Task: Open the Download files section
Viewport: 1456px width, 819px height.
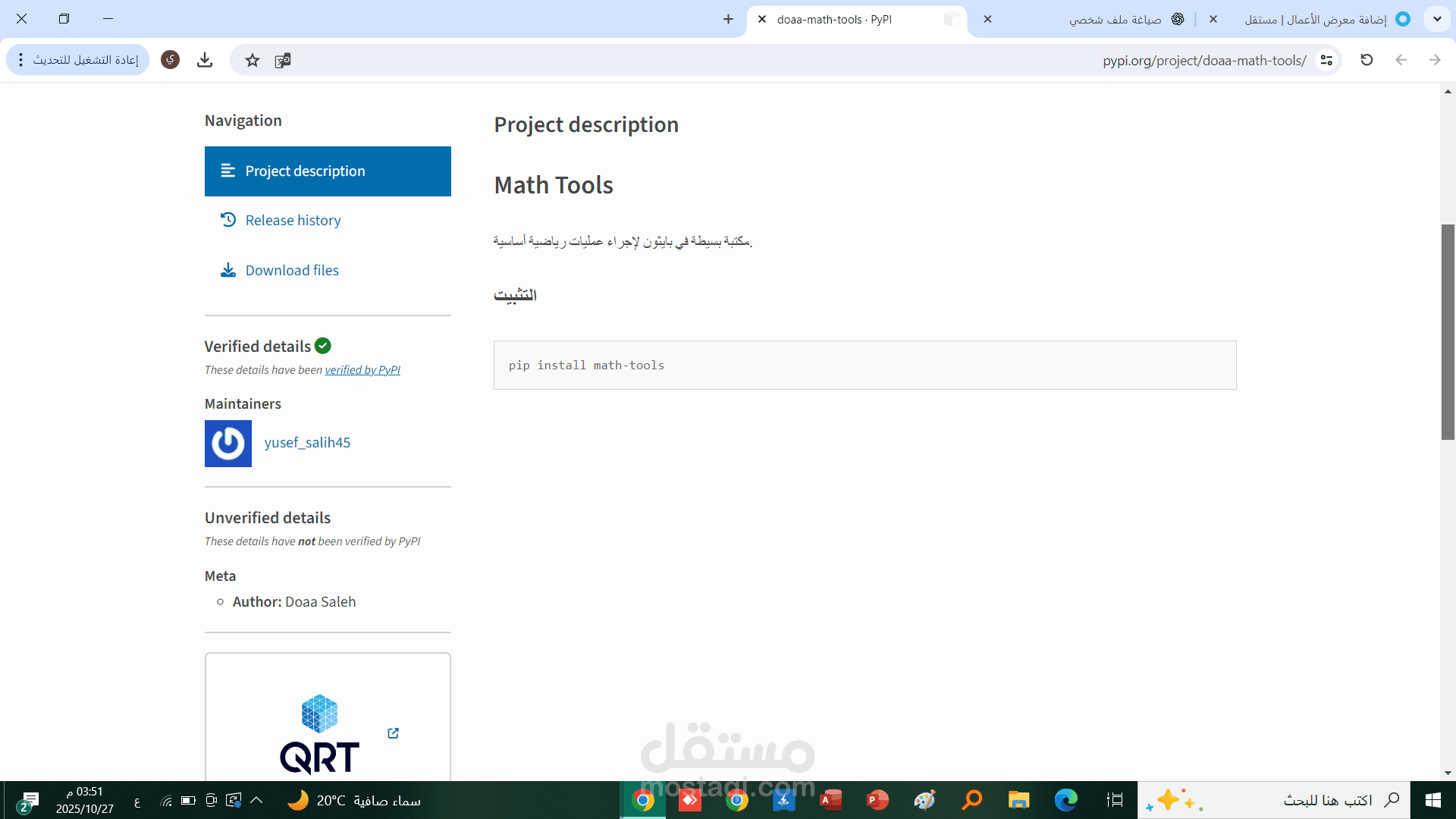Action: (292, 270)
